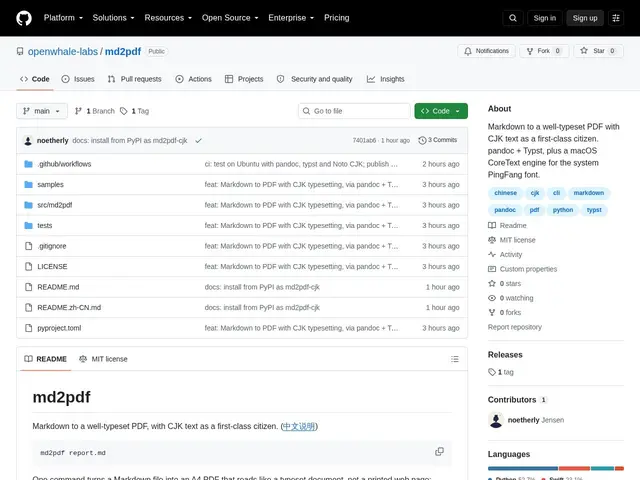Click the chinese topic tag

tap(505, 193)
